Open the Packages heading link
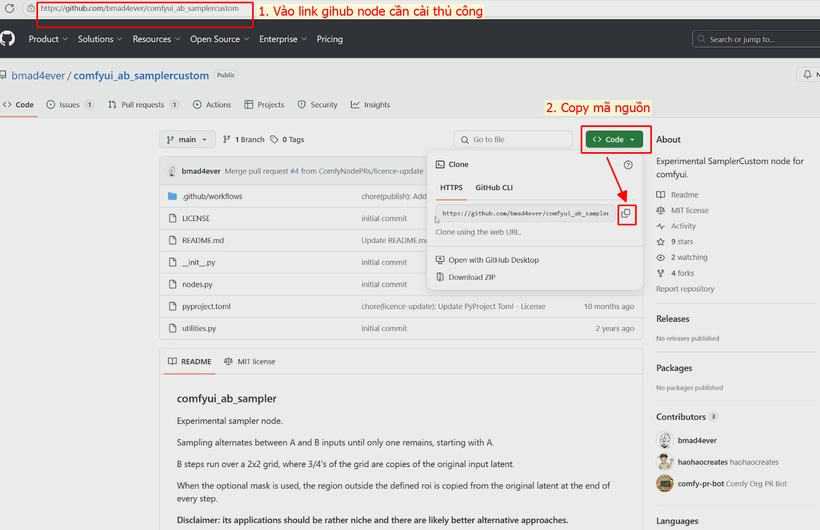Viewport: 820px width, 530px height. pyautogui.click(x=674, y=368)
